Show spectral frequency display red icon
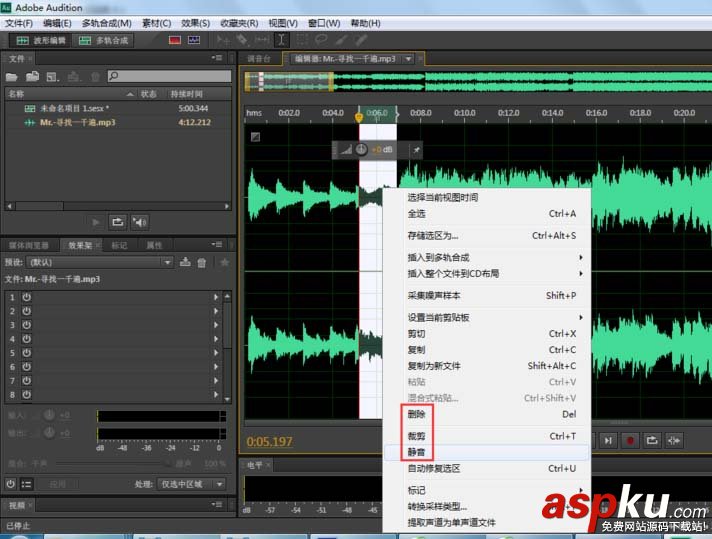The width and height of the screenshot is (712, 539). 175,40
